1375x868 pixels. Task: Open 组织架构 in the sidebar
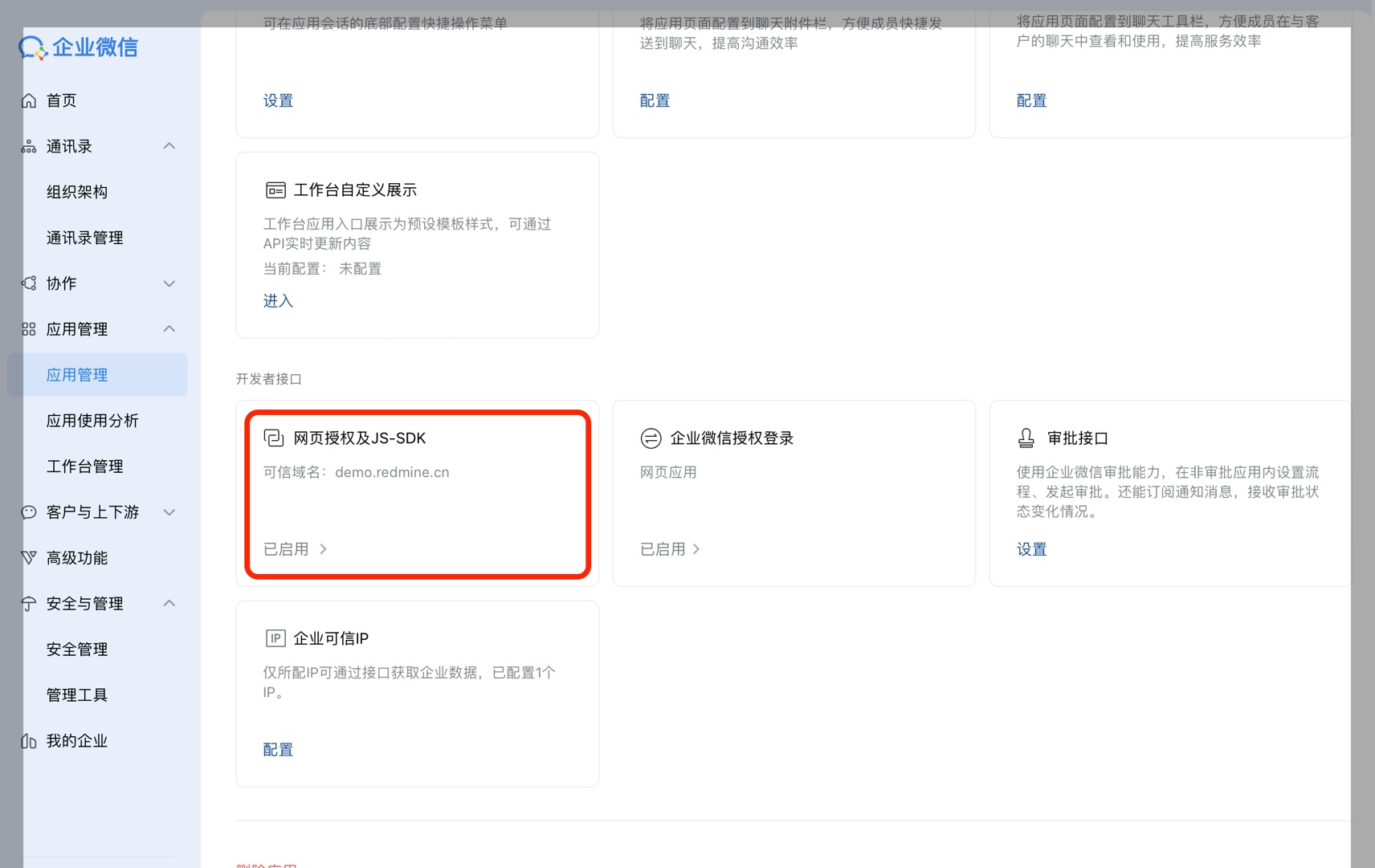coord(77,192)
